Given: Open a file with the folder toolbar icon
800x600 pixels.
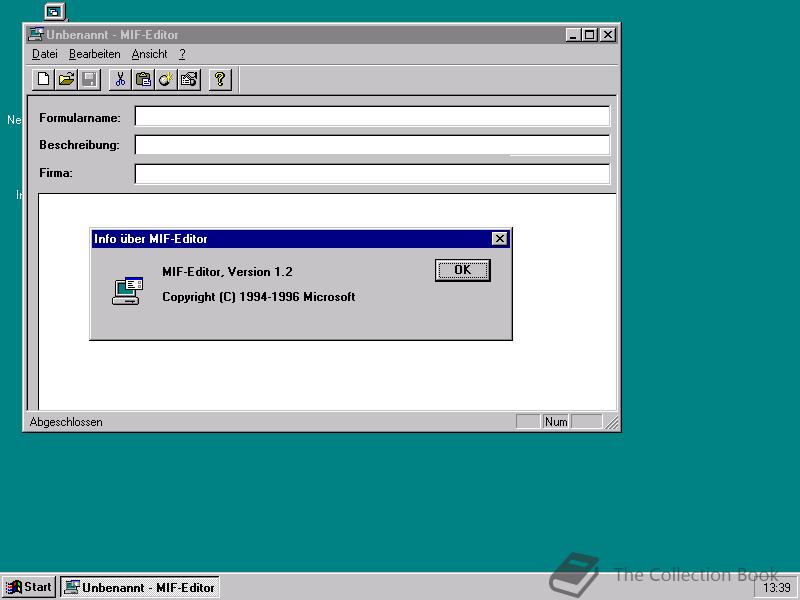Looking at the screenshot, I should 66,80.
